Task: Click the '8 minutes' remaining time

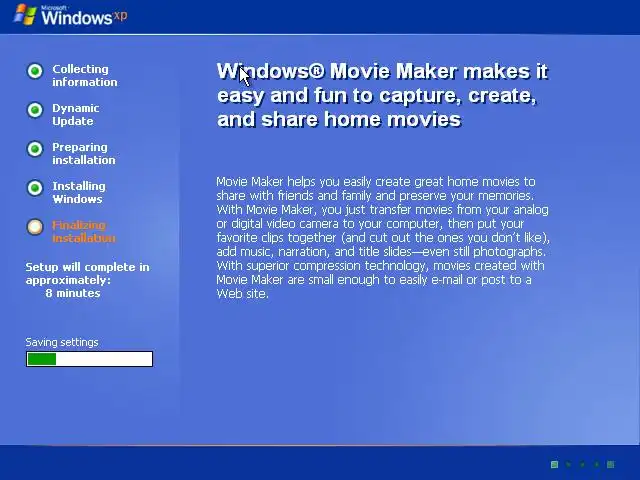Action: (x=73, y=293)
